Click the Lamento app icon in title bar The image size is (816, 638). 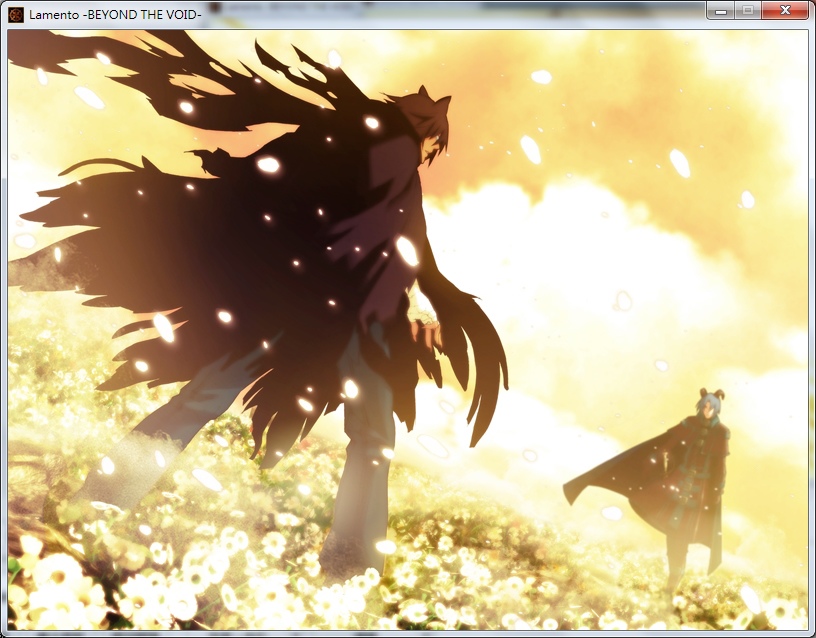pos(16,15)
